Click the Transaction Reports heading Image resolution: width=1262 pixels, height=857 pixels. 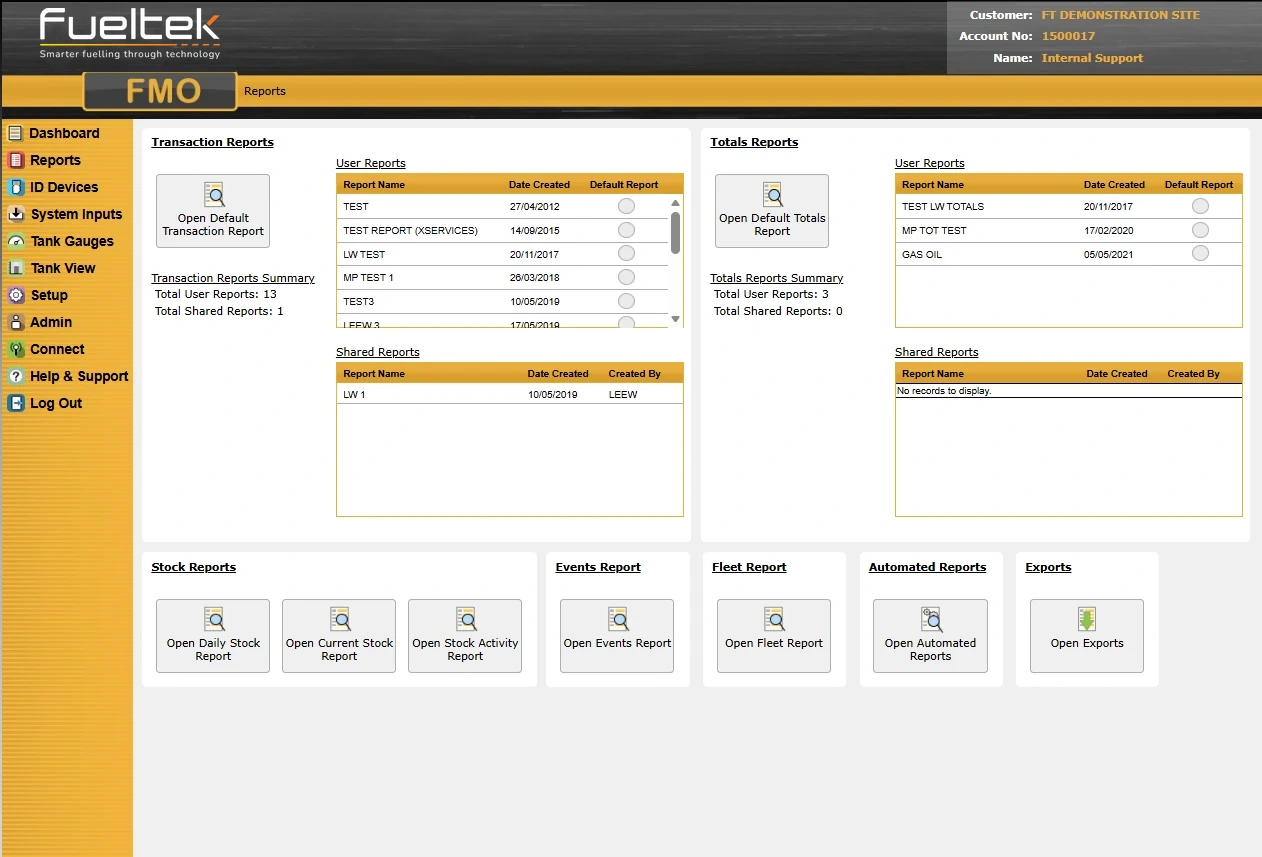pos(213,142)
